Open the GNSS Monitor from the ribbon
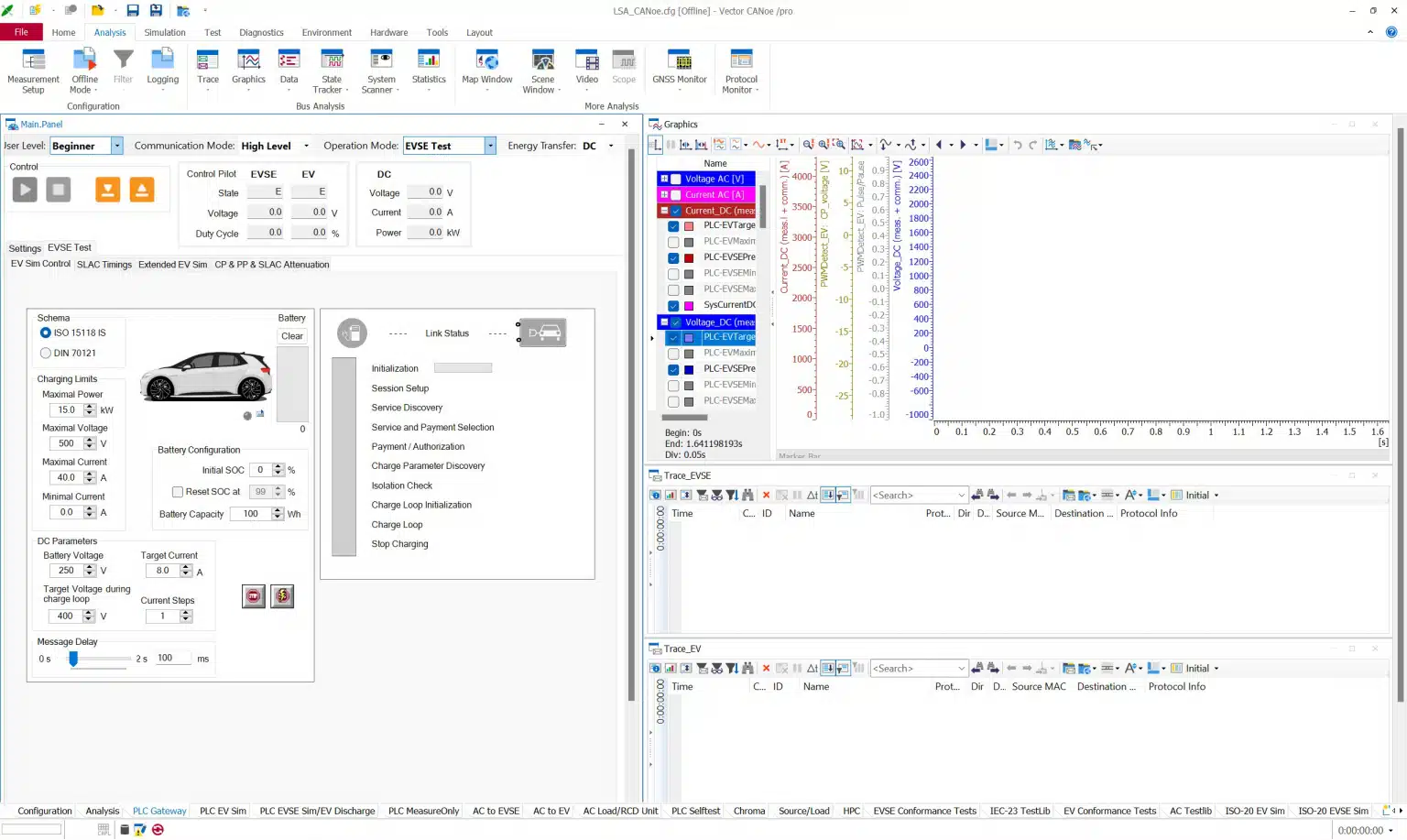Image resolution: width=1407 pixels, height=840 pixels. 679,70
